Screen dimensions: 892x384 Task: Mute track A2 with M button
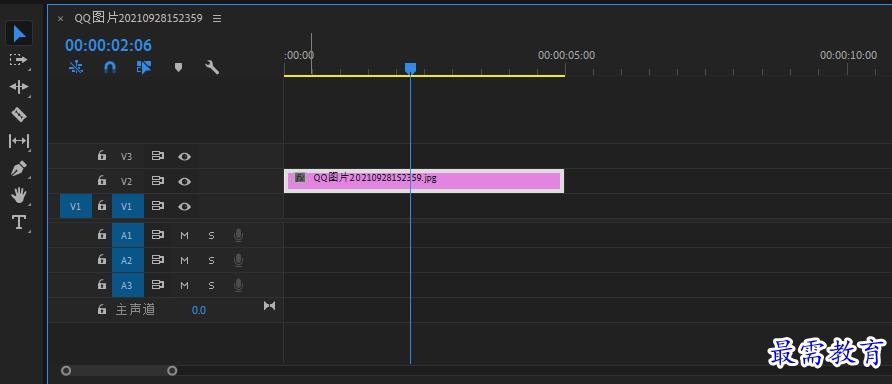pyautogui.click(x=184, y=261)
